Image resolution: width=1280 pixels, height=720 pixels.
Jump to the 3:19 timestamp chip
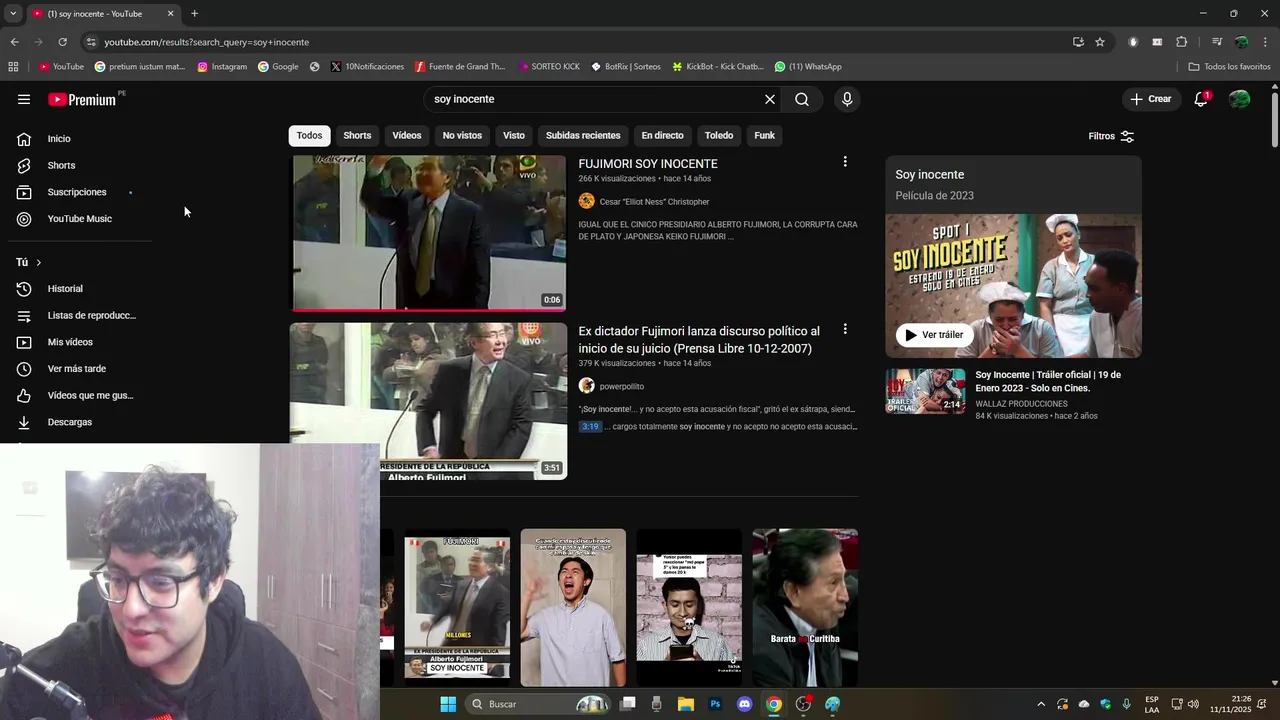point(591,426)
